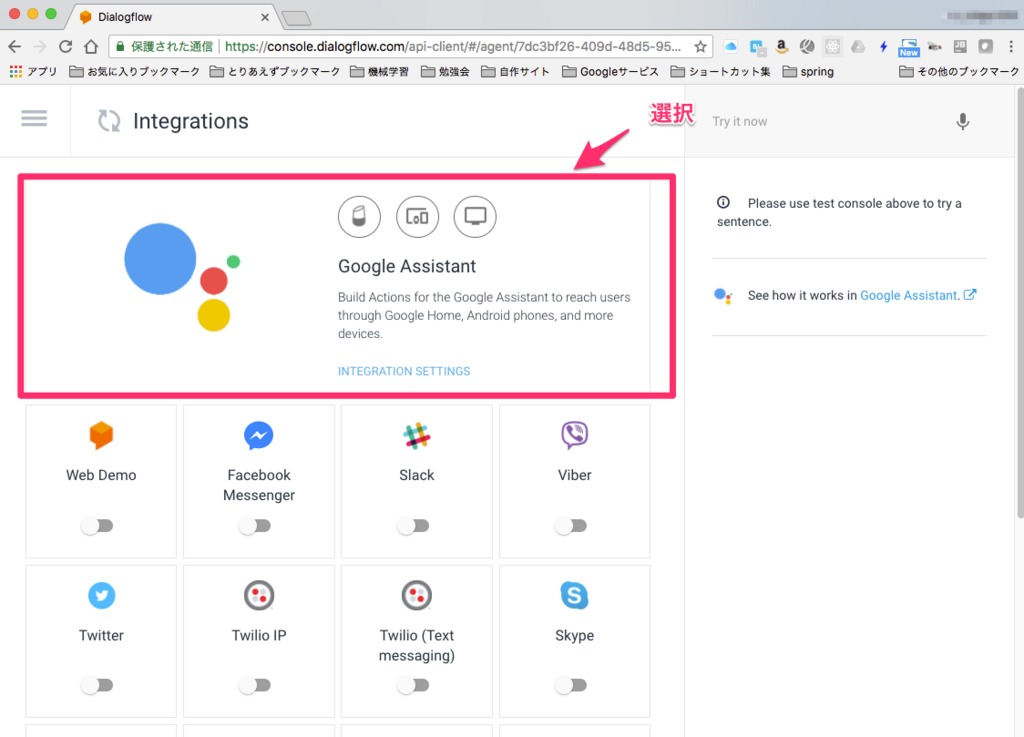Switch on the Twilio IP toggle
The height and width of the screenshot is (737, 1024).
tap(255, 685)
